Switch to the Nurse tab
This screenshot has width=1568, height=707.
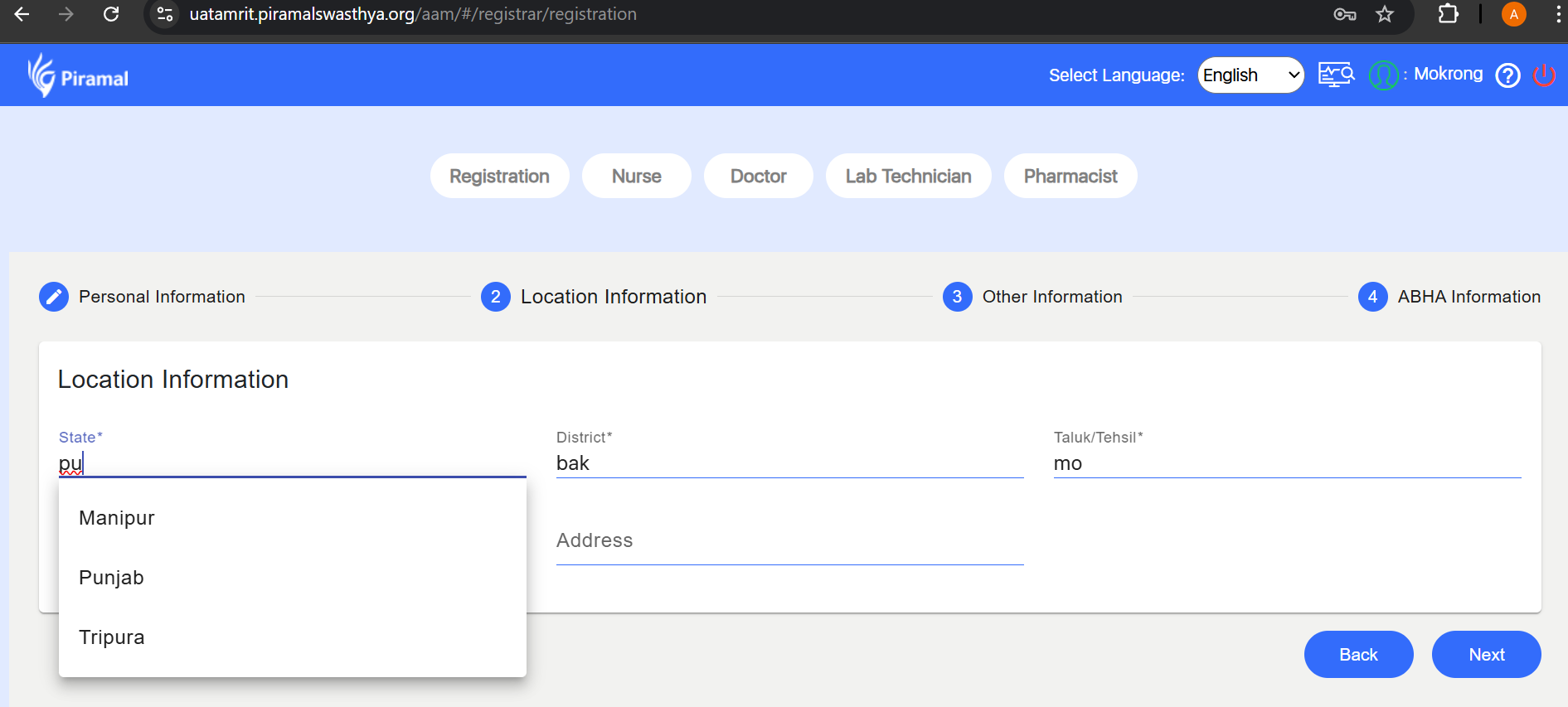coord(636,176)
